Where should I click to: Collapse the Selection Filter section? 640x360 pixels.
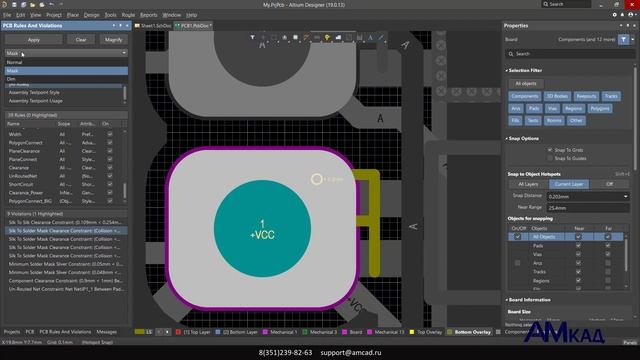coord(507,71)
